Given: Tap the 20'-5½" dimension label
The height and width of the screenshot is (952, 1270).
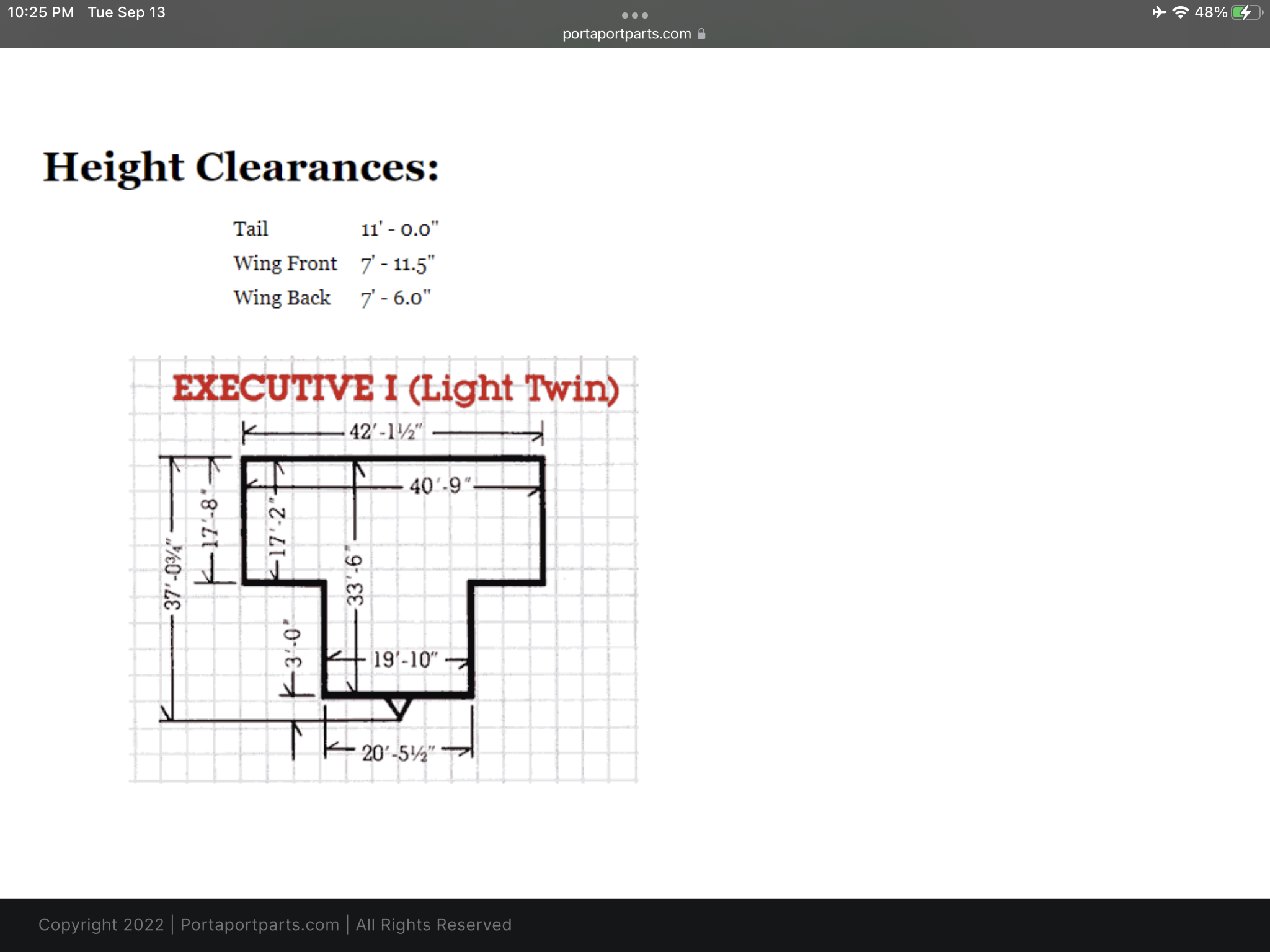Looking at the screenshot, I should coord(398,753).
